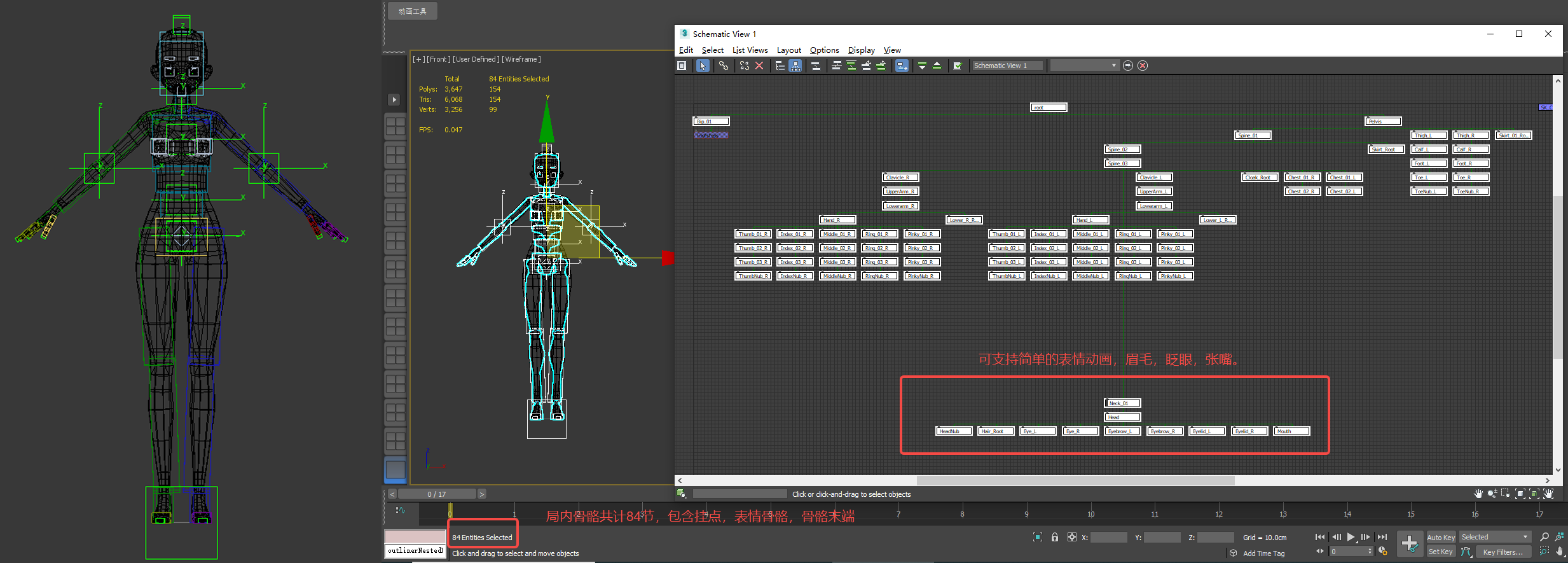Open the bookmark name dropdown in Schematic View
Image resolution: width=1568 pixels, height=563 pixels.
tap(1084, 66)
